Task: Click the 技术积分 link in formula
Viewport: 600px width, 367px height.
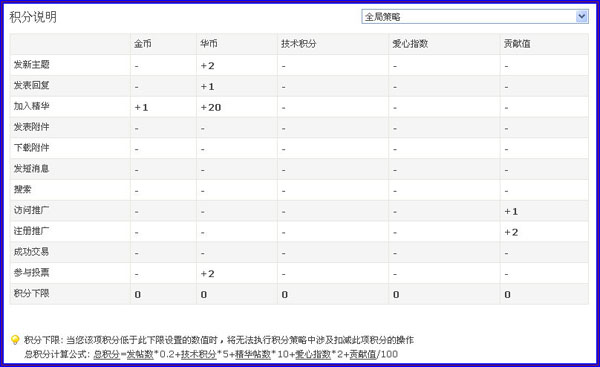Action: point(199,354)
